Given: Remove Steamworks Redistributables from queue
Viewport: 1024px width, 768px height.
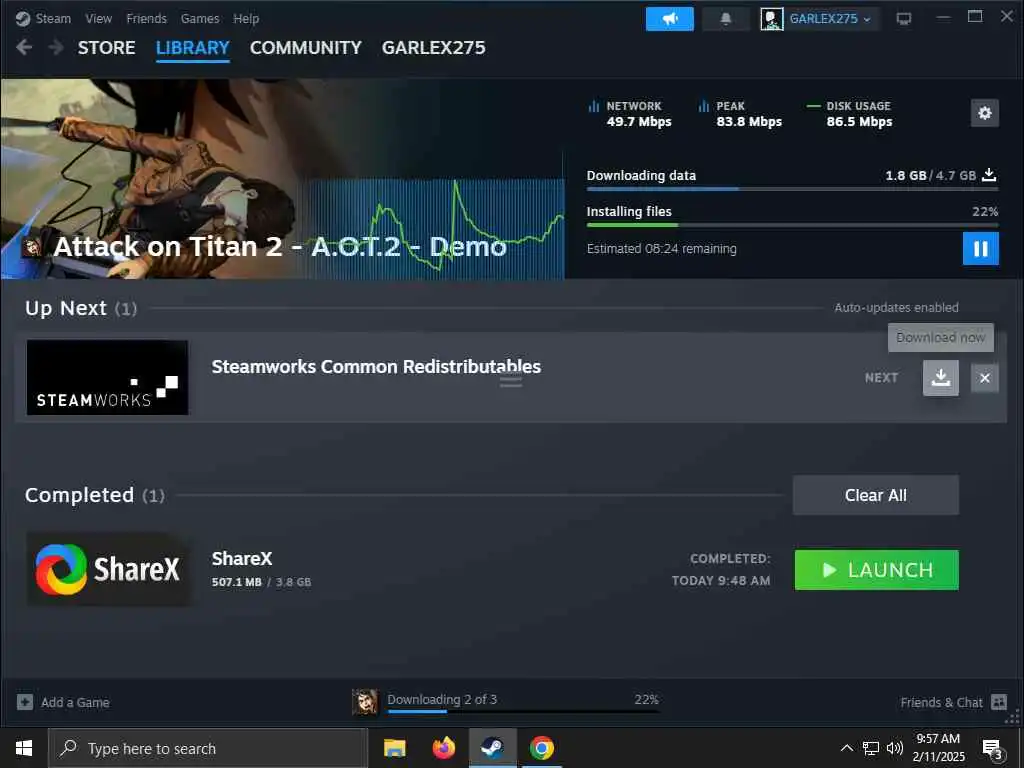Looking at the screenshot, I should [985, 377].
